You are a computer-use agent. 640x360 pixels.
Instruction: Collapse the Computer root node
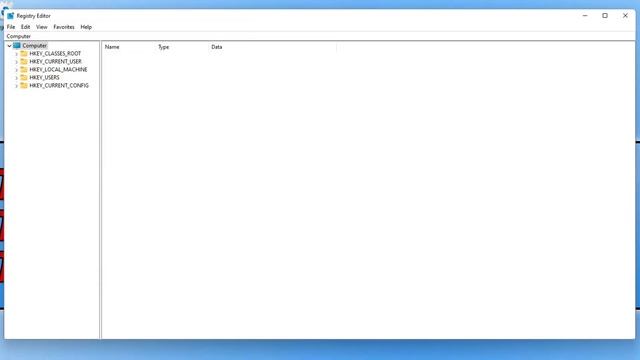[9, 46]
